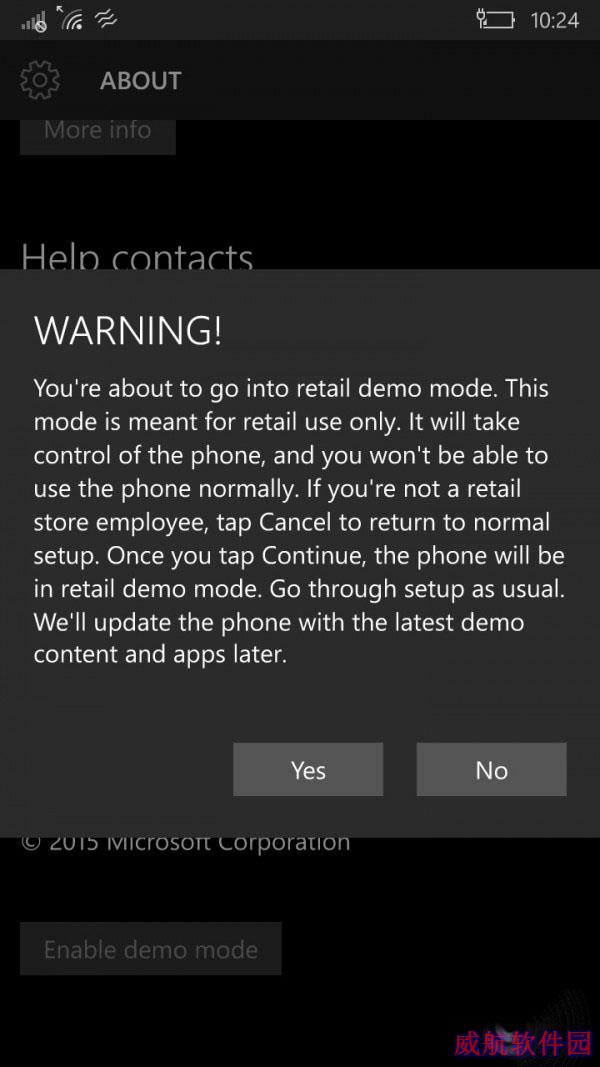Click the word Cancel in warning text

coord(295,523)
